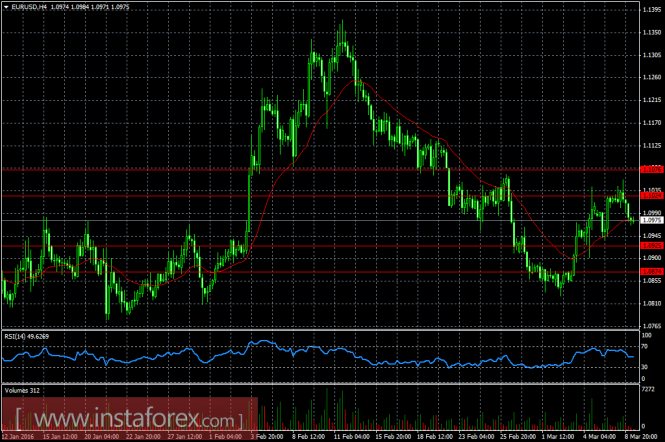Viewport: 665px width, 442px height.
Task: Click the 8 Mar 20:00 time label
Action: [x=642, y=436]
